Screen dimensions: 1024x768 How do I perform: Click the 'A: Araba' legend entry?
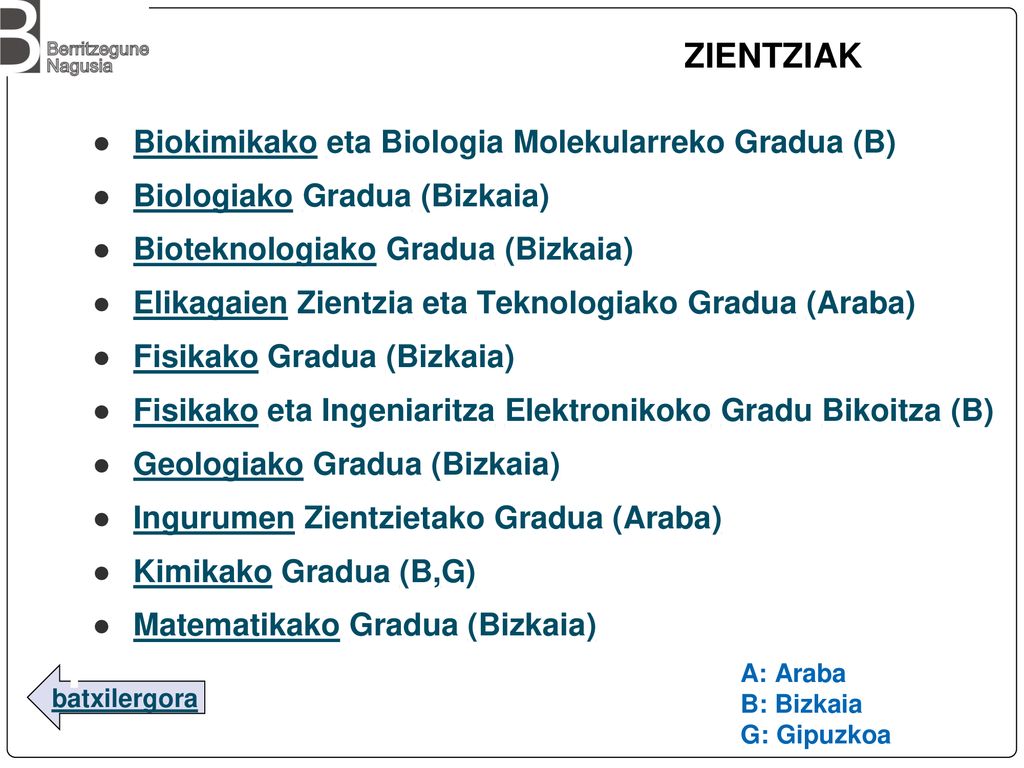793,673
